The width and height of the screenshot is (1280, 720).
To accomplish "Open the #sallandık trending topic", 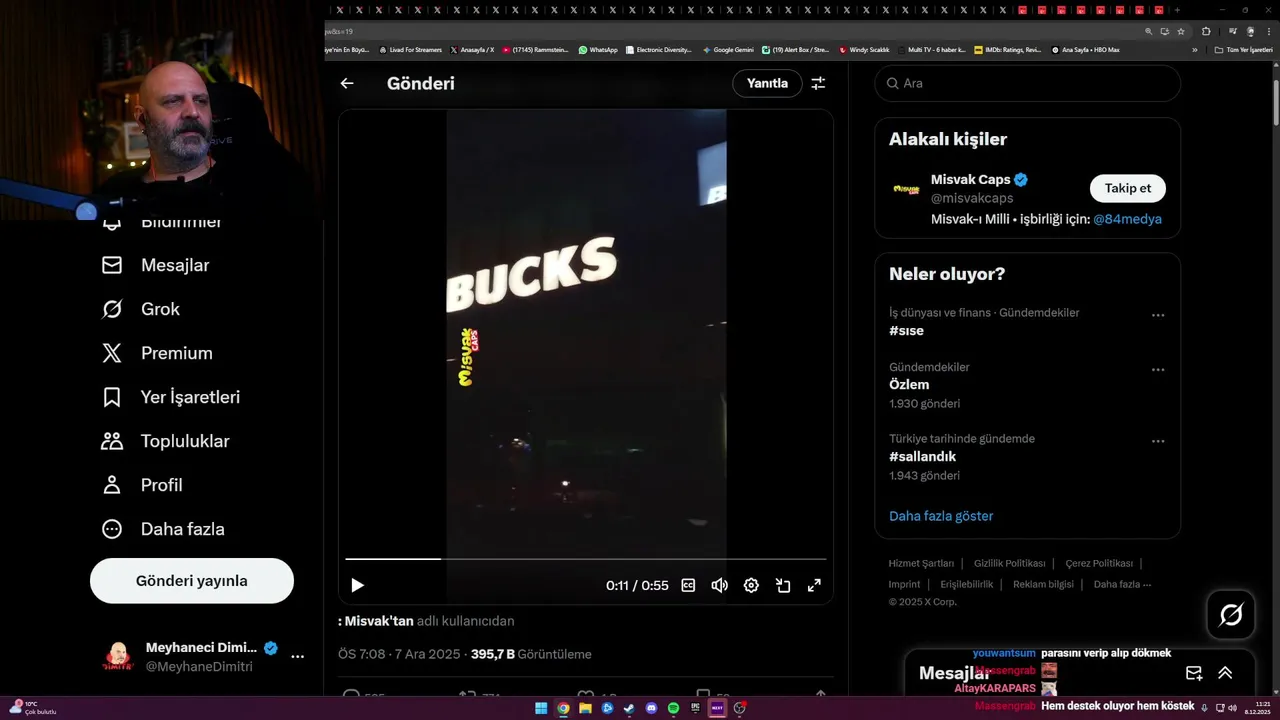I will pyautogui.click(x=923, y=456).
